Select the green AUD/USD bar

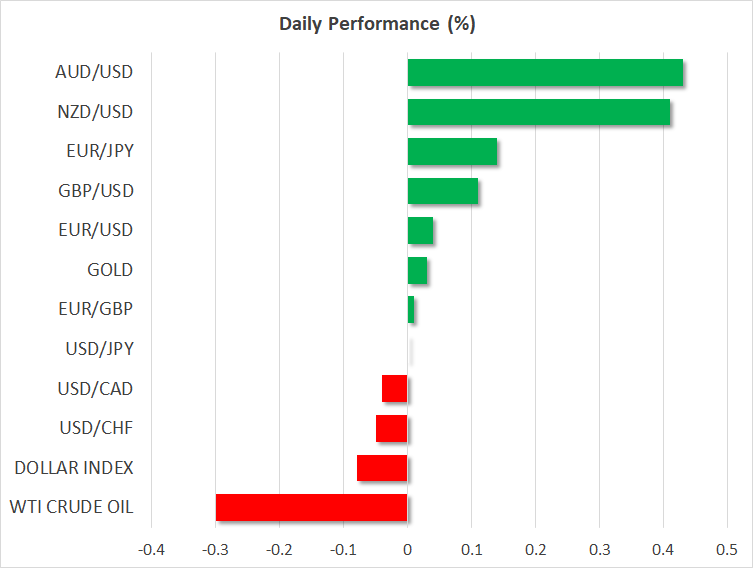point(545,73)
